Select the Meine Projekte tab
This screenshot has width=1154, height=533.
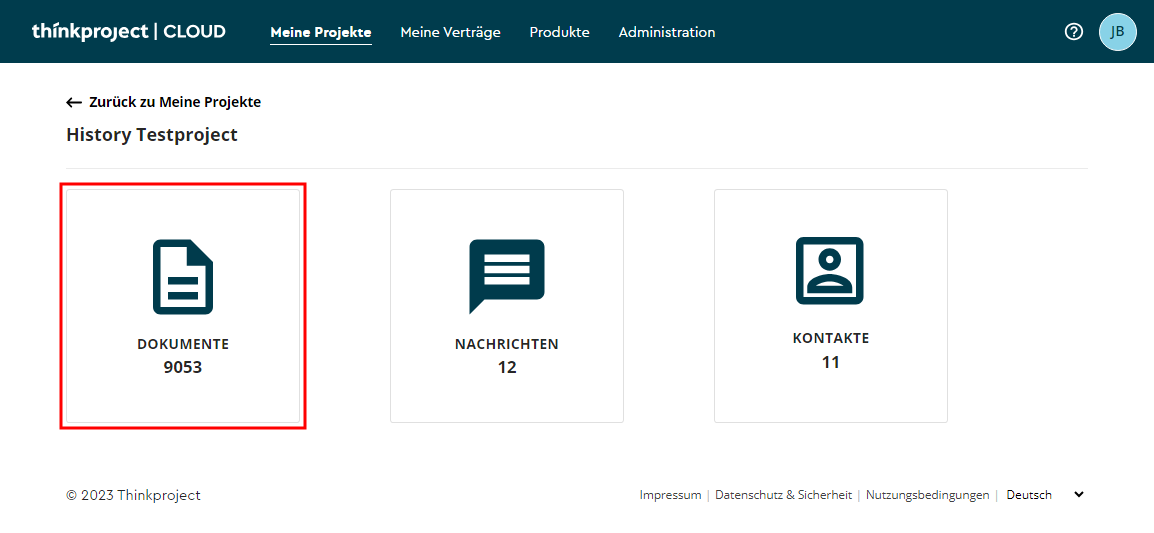pyautogui.click(x=320, y=32)
